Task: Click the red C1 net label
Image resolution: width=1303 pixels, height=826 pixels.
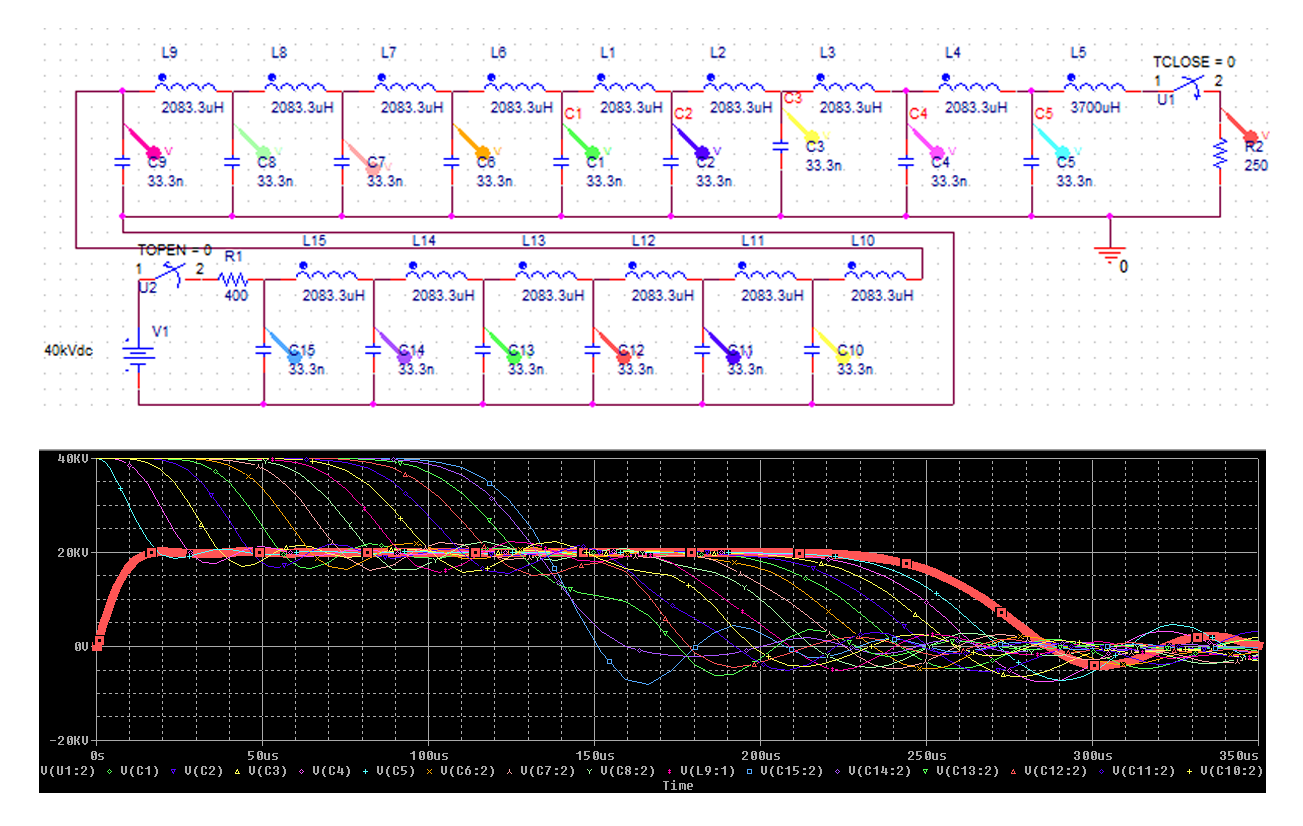Action: coord(573,114)
